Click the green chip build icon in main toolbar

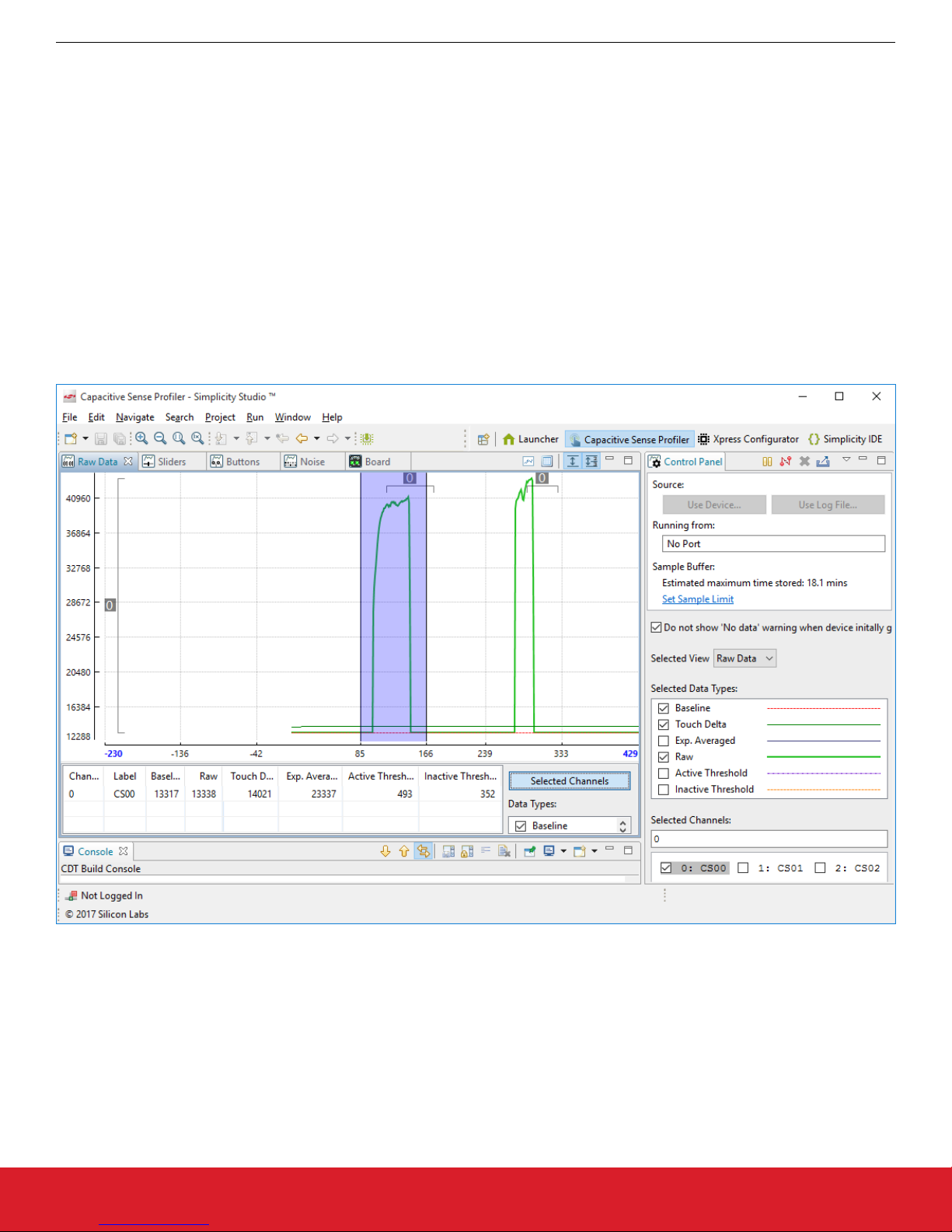pos(367,439)
